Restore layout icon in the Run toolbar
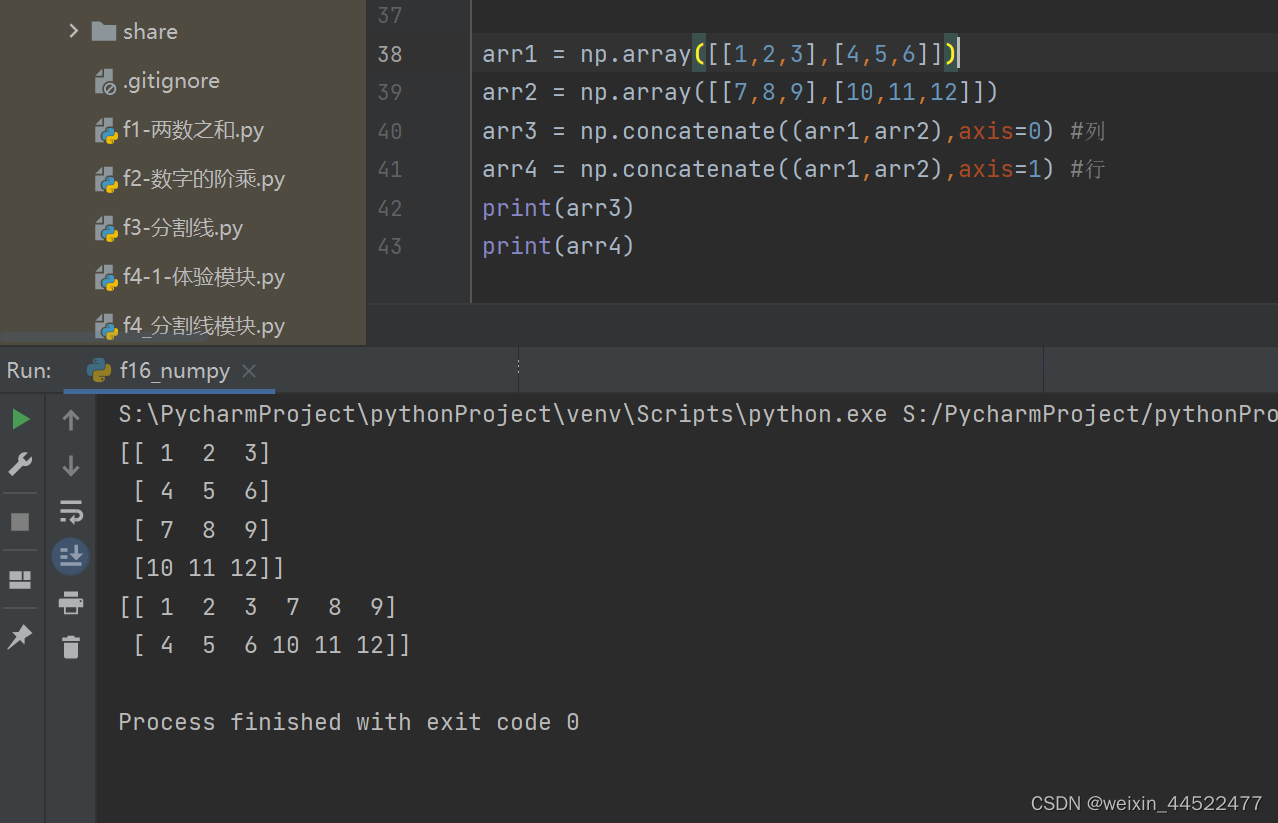This screenshot has height=823, width=1278. tap(20, 580)
